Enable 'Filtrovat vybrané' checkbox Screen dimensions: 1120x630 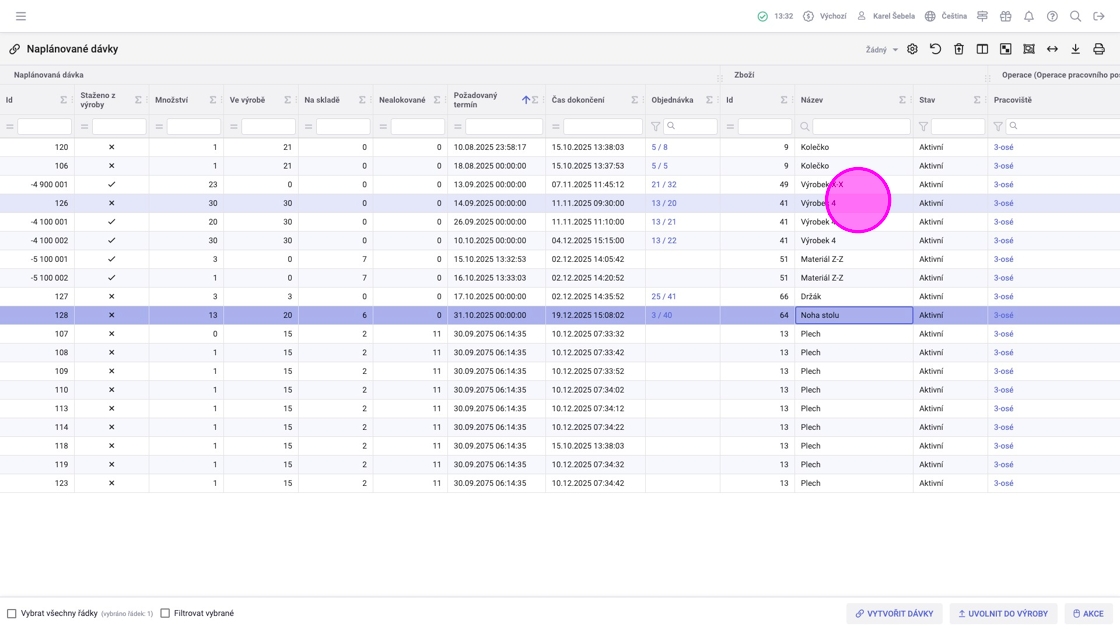point(165,613)
